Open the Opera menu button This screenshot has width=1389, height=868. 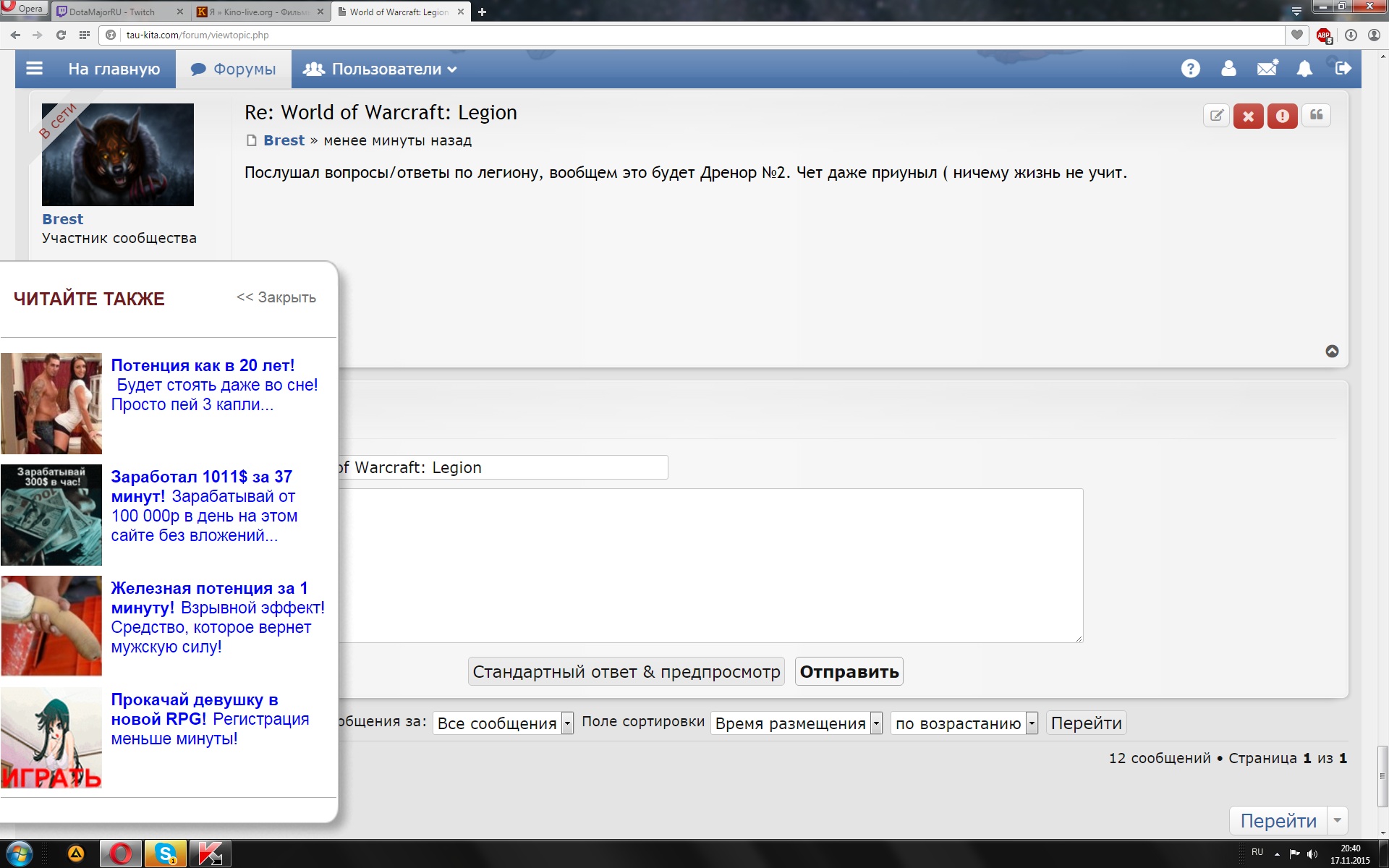pyautogui.click(x=24, y=8)
